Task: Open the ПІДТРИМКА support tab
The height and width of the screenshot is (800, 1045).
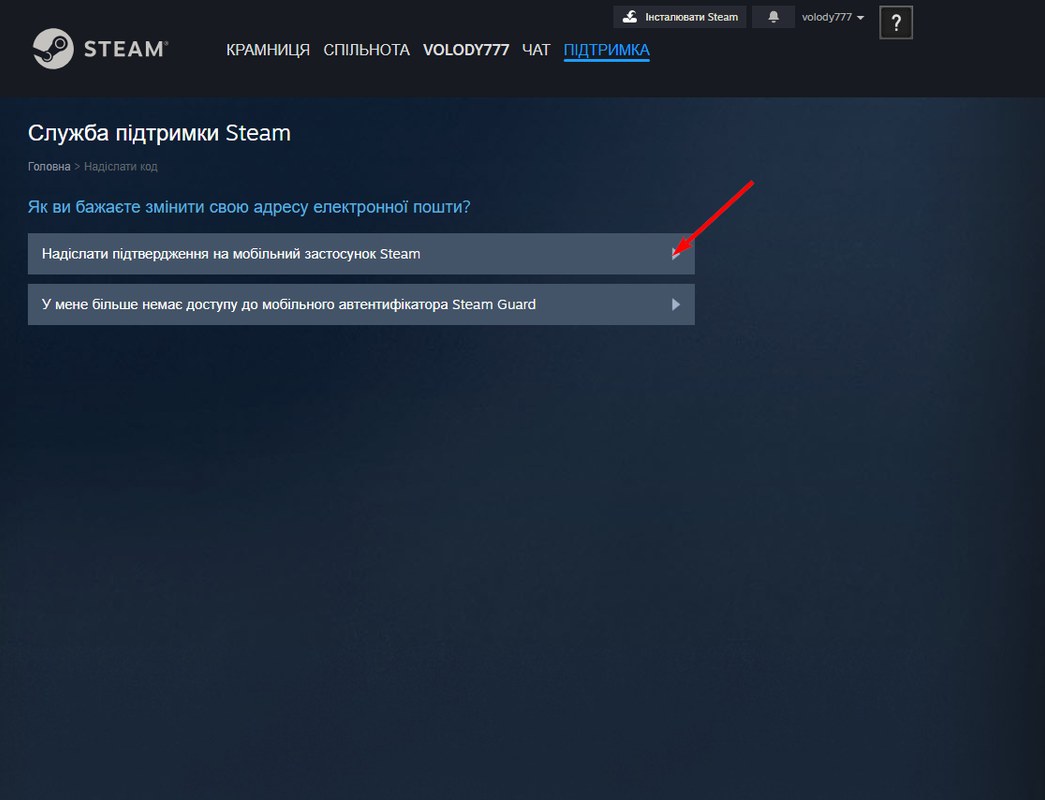Action: click(606, 50)
